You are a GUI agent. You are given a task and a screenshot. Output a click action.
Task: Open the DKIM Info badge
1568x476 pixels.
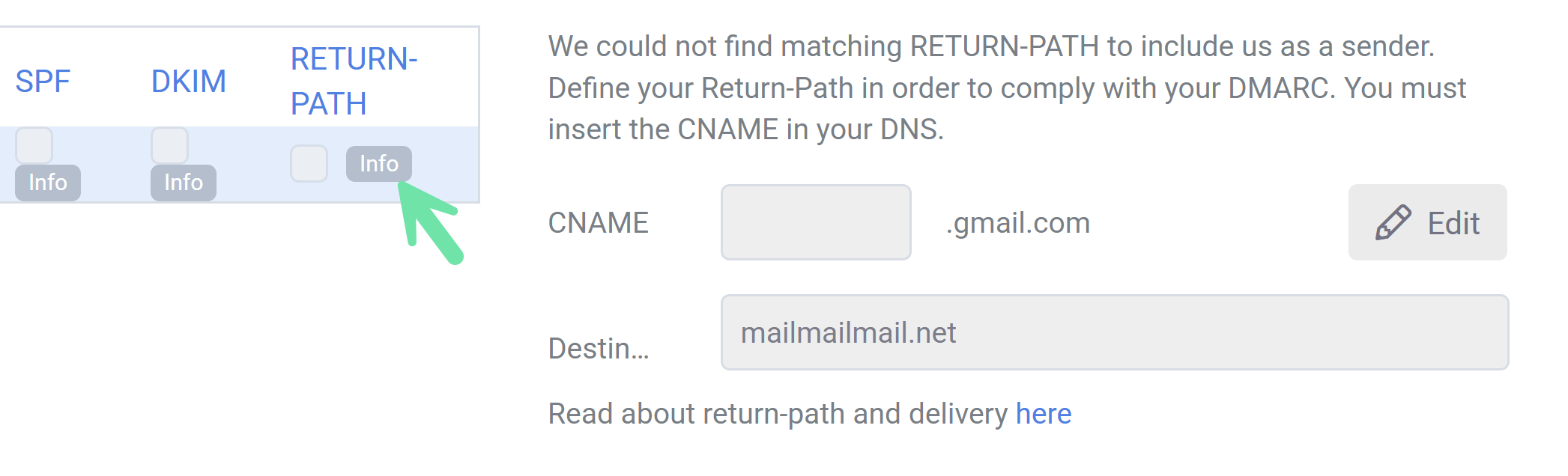click(x=184, y=183)
